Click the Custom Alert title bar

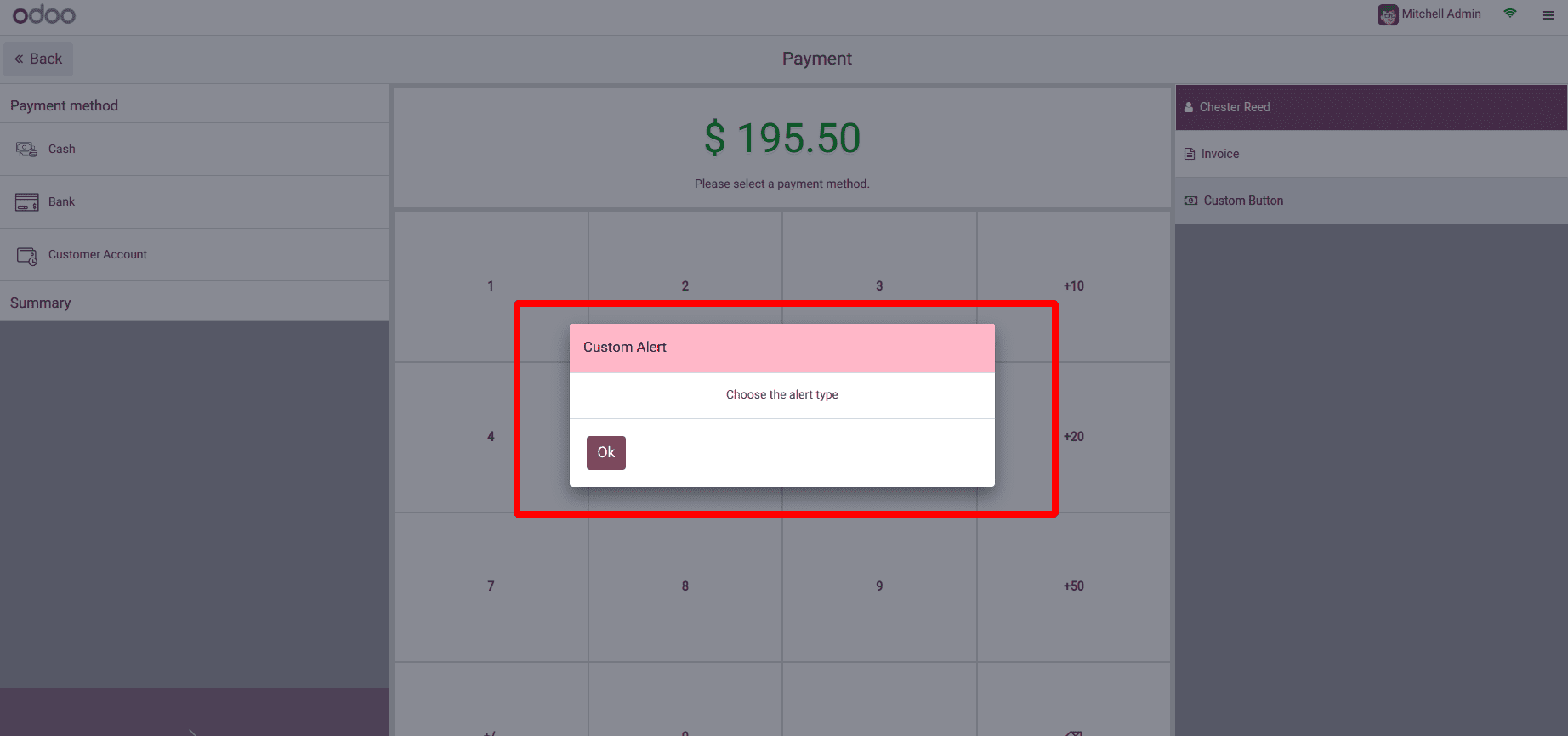(782, 348)
